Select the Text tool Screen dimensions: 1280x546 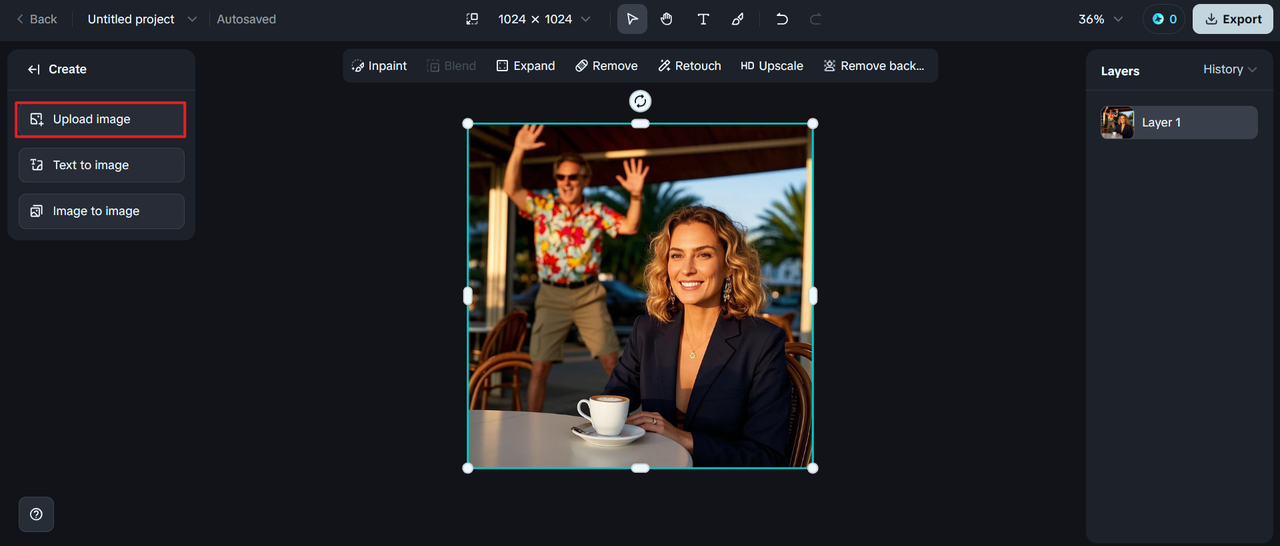pyautogui.click(x=703, y=19)
